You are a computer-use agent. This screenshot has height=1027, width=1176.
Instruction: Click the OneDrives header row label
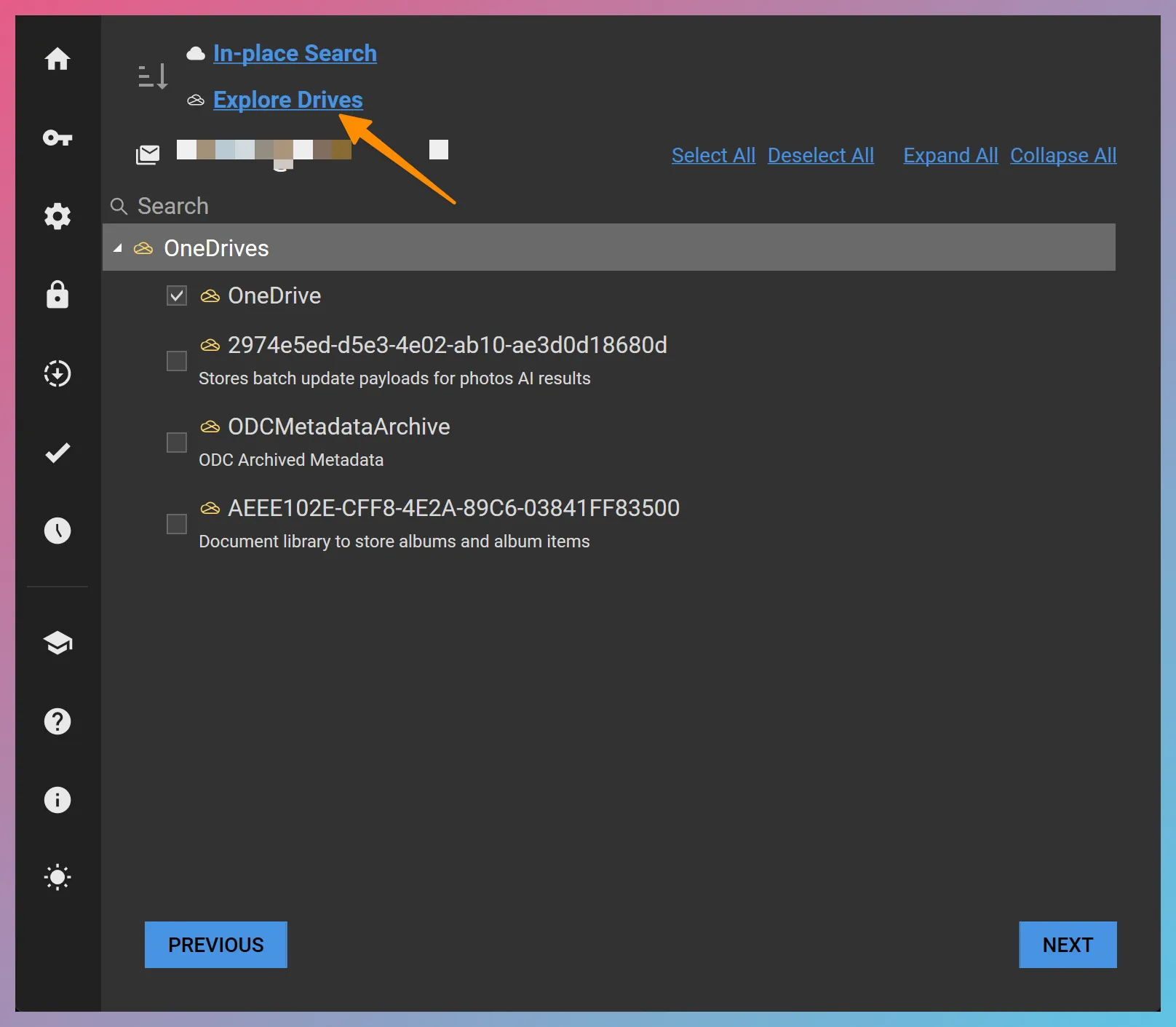tap(216, 248)
